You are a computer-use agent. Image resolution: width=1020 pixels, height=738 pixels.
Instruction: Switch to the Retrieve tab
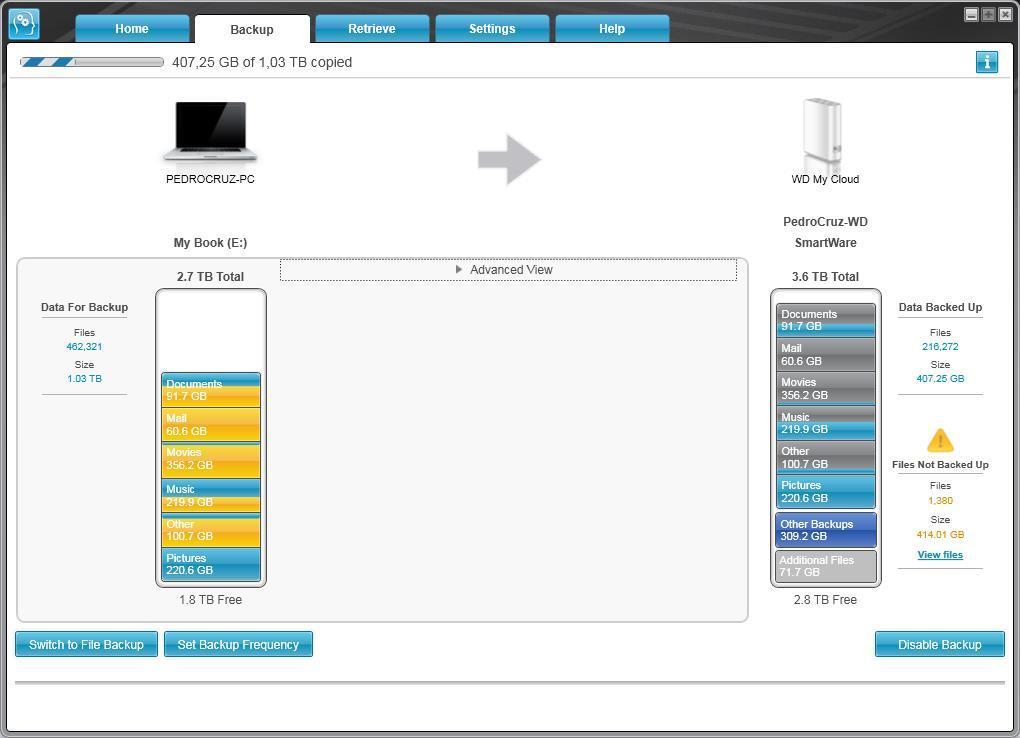[x=372, y=29]
